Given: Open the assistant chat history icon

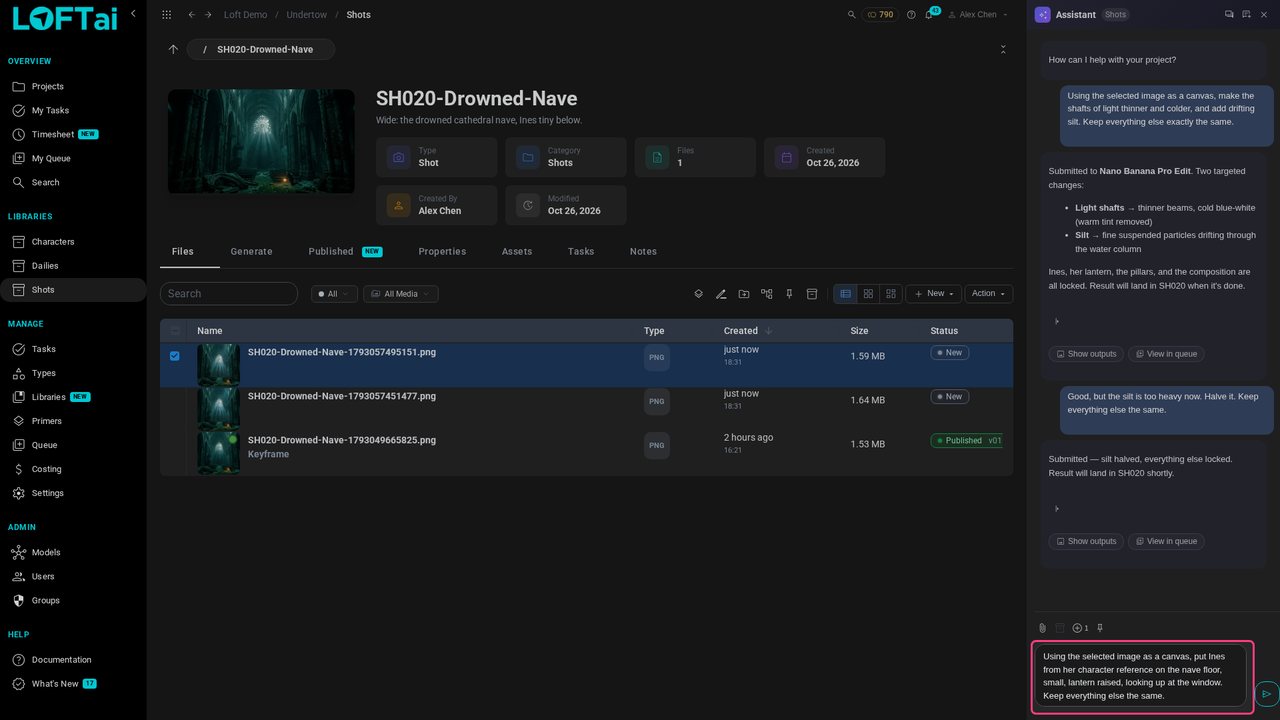Looking at the screenshot, I should click(1229, 15).
